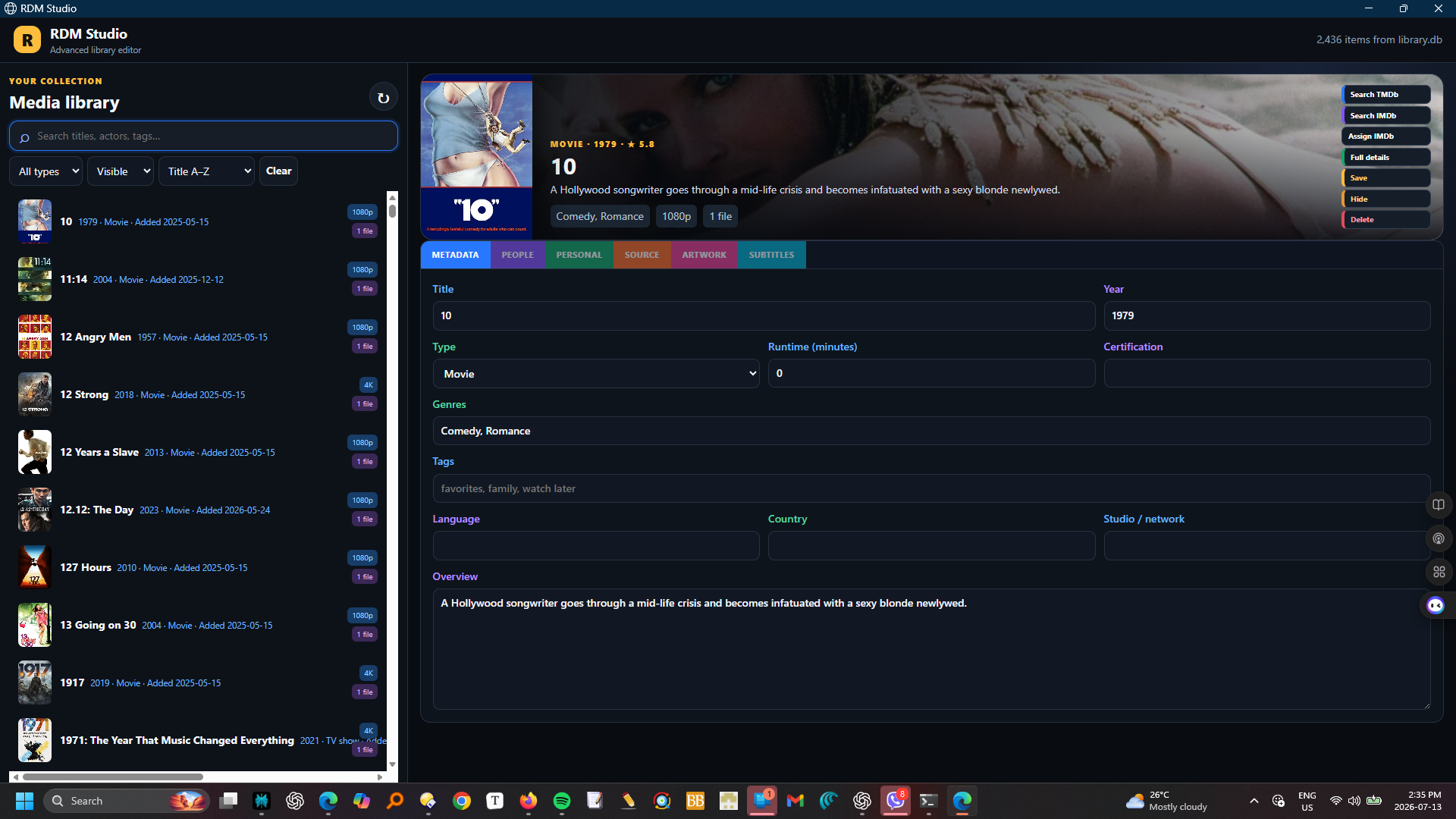Image resolution: width=1456 pixels, height=819 pixels.
Task: Click the library vertical scrollbar
Action: pos(392,481)
